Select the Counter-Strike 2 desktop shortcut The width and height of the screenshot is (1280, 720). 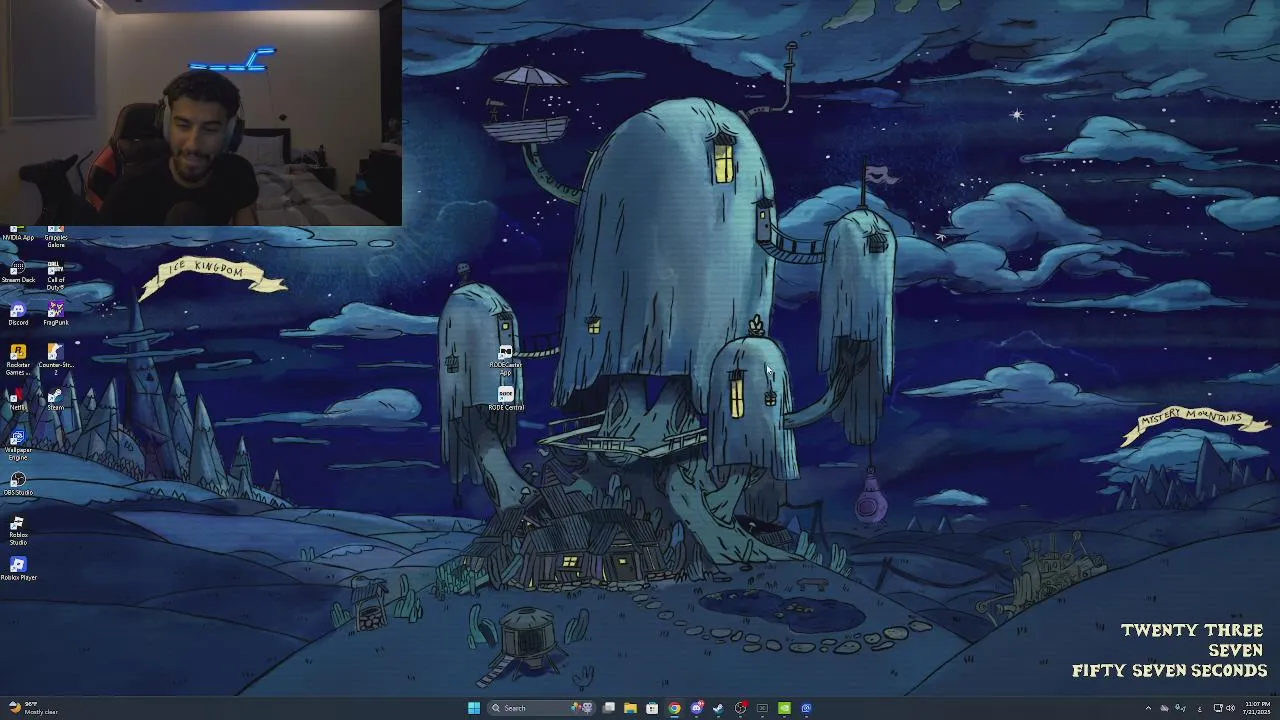(x=56, y=360)
